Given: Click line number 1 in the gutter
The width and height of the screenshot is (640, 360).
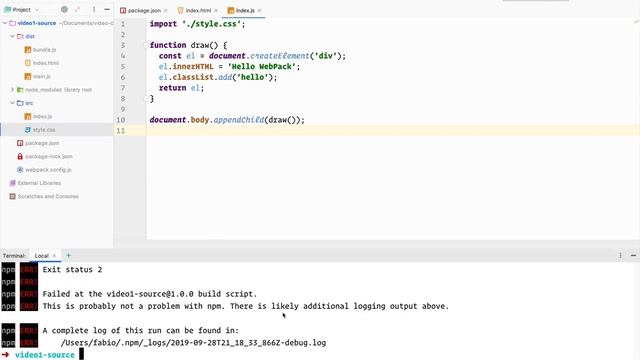Looking at the screenshot, I should 122,24.
